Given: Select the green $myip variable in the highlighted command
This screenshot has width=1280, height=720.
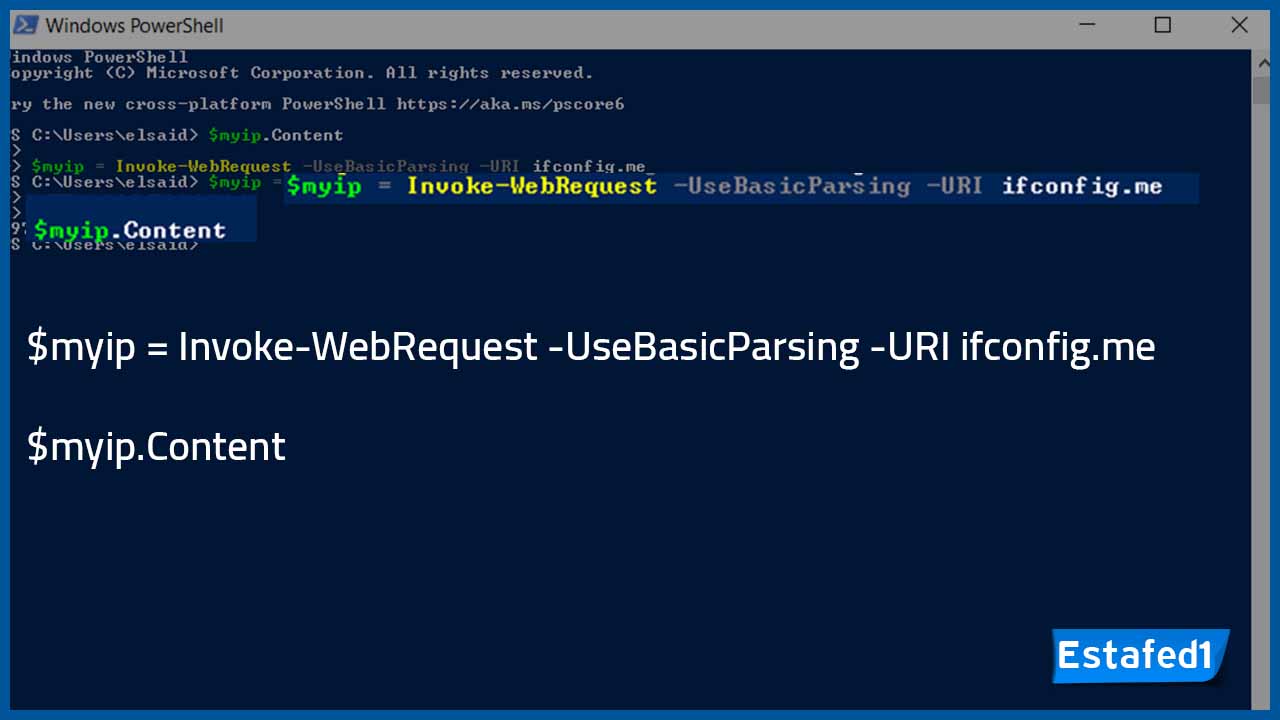Looking at the screenshot, I should (x=323, y=186).
